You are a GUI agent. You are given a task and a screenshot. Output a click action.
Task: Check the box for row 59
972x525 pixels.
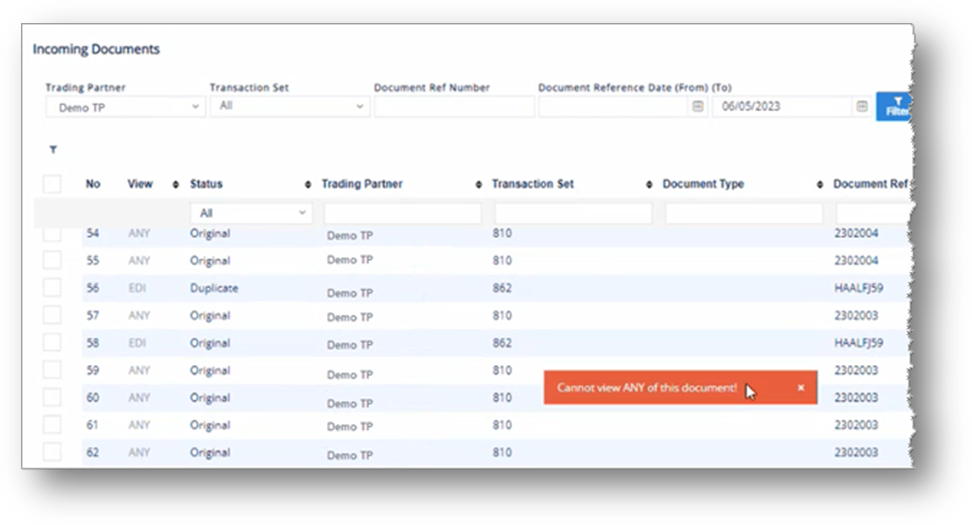tap(52, 370)
